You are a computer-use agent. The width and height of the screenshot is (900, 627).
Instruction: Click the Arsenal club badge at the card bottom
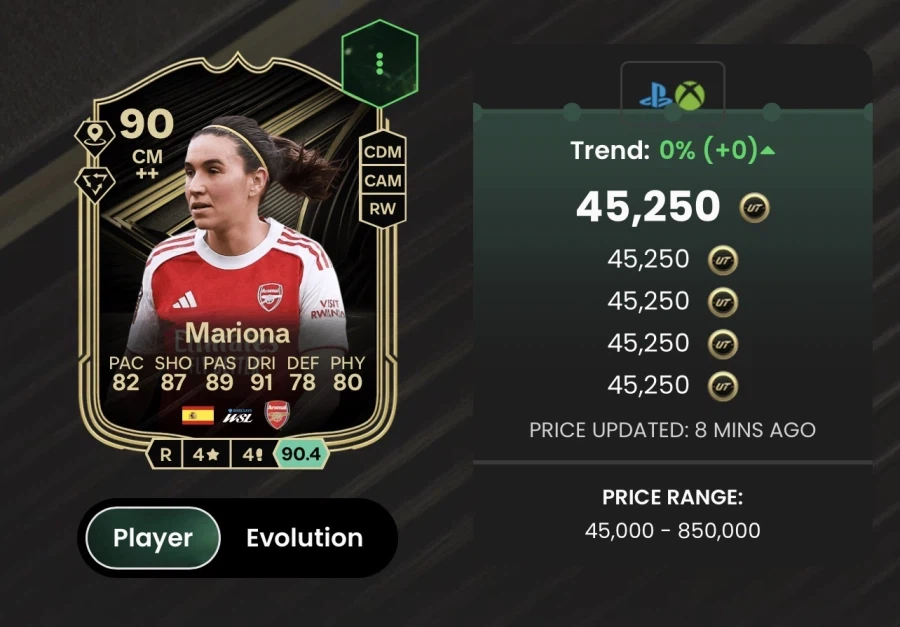pos(277,415)
